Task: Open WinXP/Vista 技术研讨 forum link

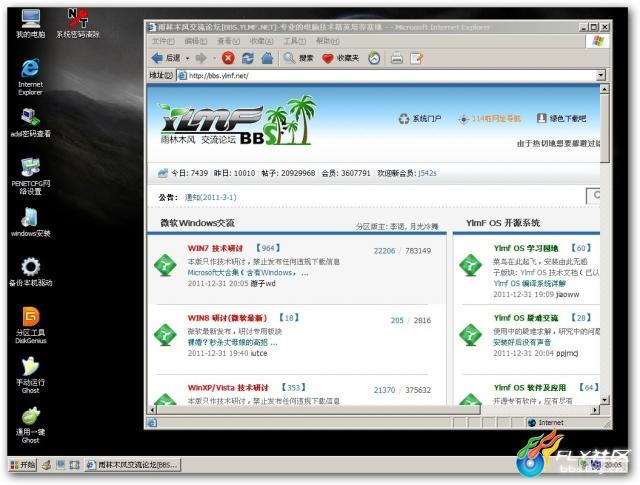Action: pos(228,388)
